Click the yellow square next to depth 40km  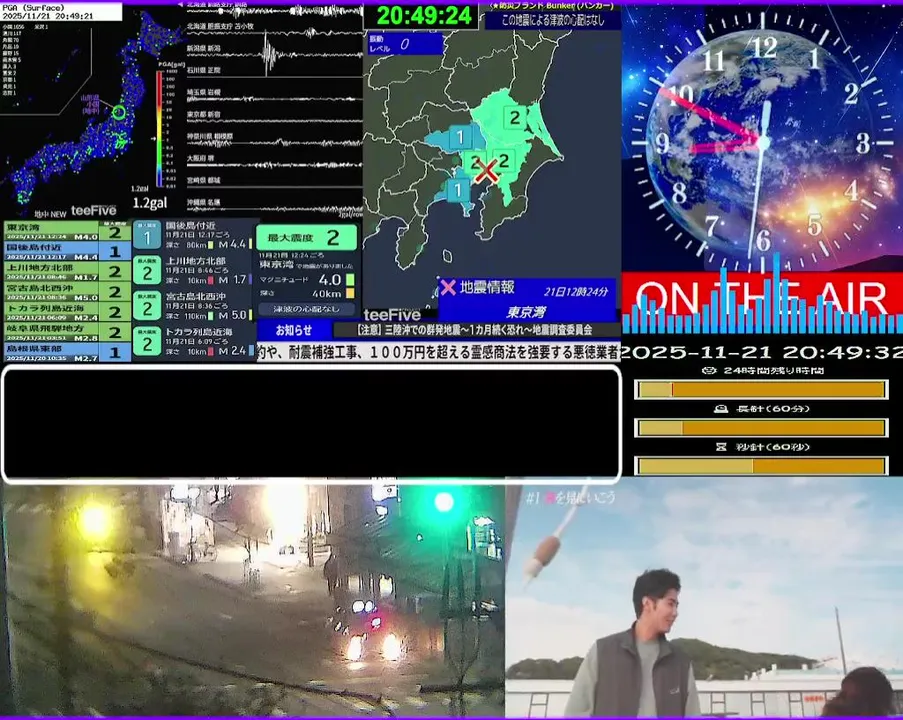350,294
